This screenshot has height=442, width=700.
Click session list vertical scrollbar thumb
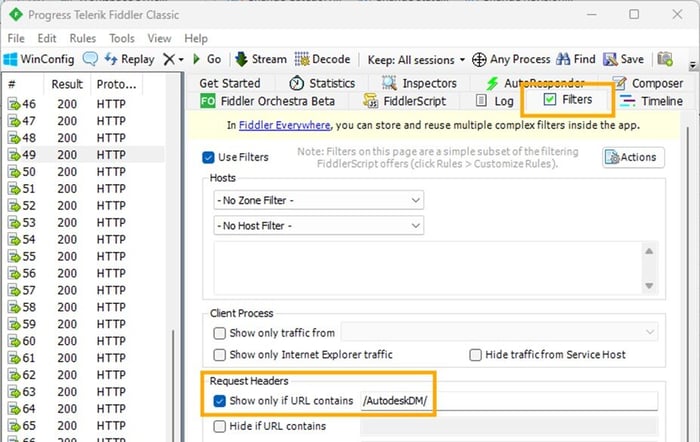pos(173,385)
